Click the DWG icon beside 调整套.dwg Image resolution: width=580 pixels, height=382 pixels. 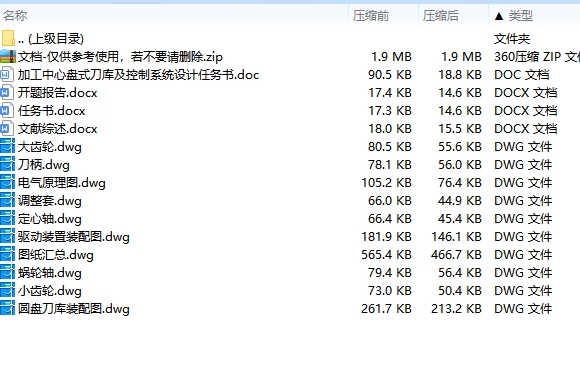7,201
